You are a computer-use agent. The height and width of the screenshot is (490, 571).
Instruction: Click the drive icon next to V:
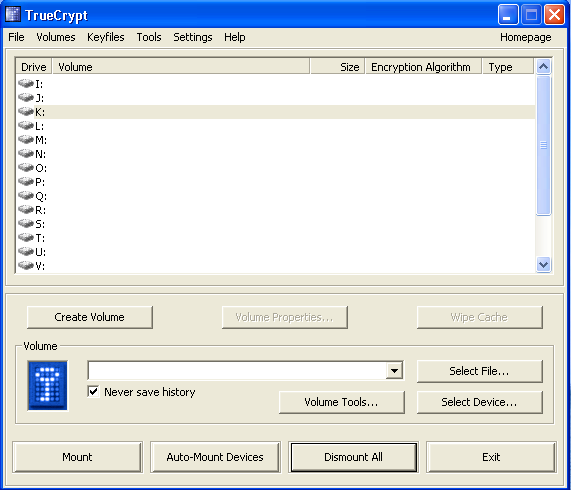pyautogui.click(x=26, y=265)
